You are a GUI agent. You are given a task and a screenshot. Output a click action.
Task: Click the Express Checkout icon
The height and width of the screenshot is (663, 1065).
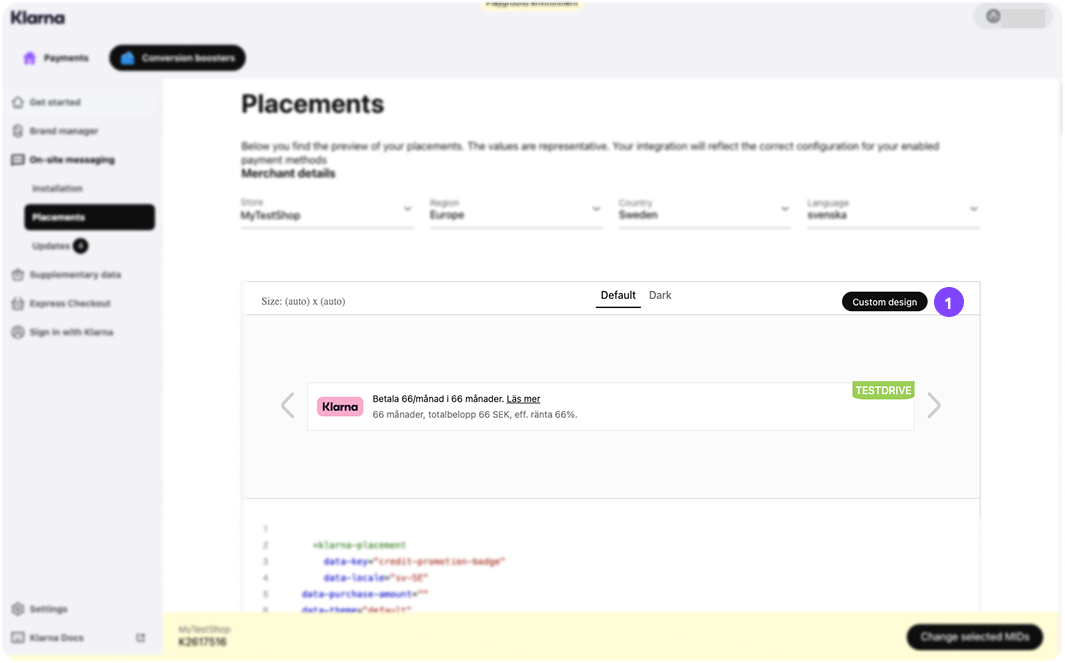pyautogui.click(x=18, y=303)
